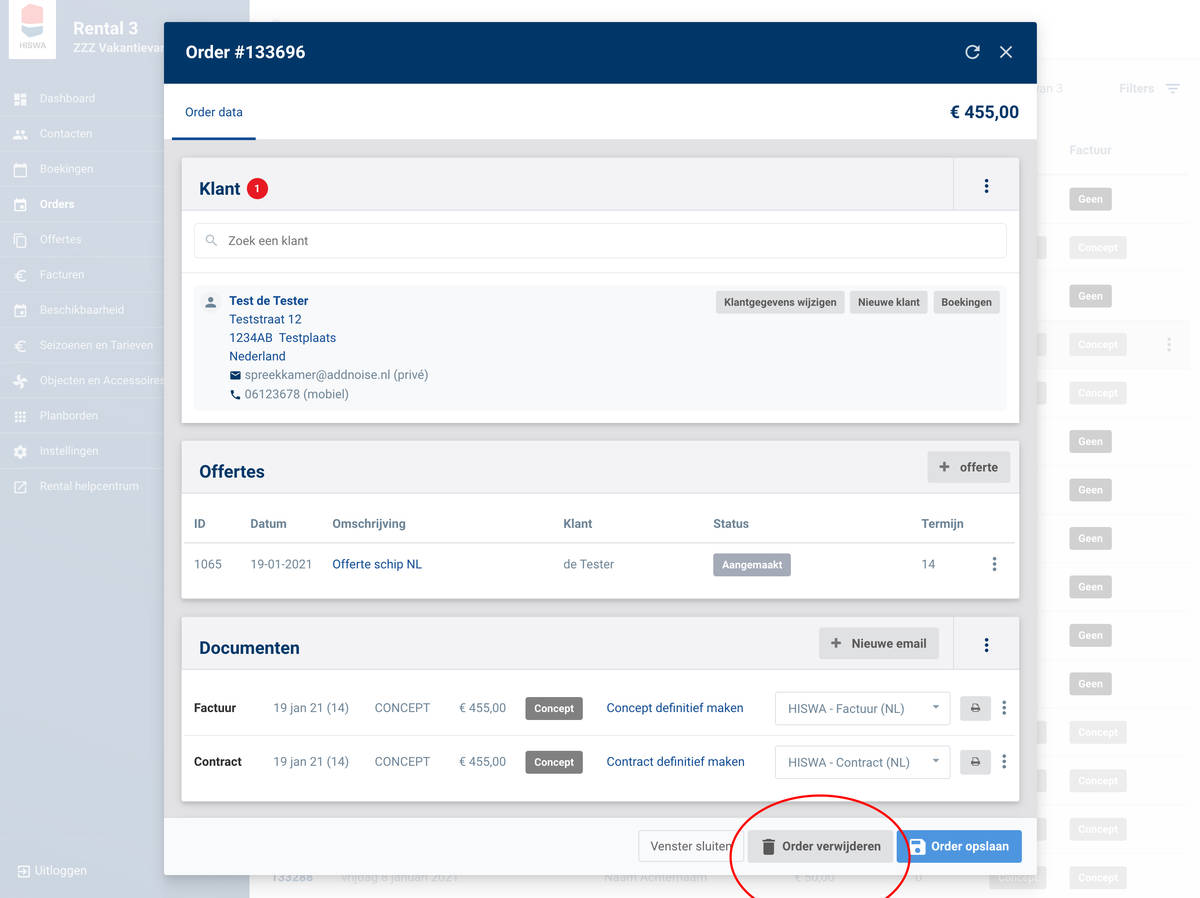Open three-dot menu for Offerte schip NL row

pyautogui.click(x=994, y=564)
